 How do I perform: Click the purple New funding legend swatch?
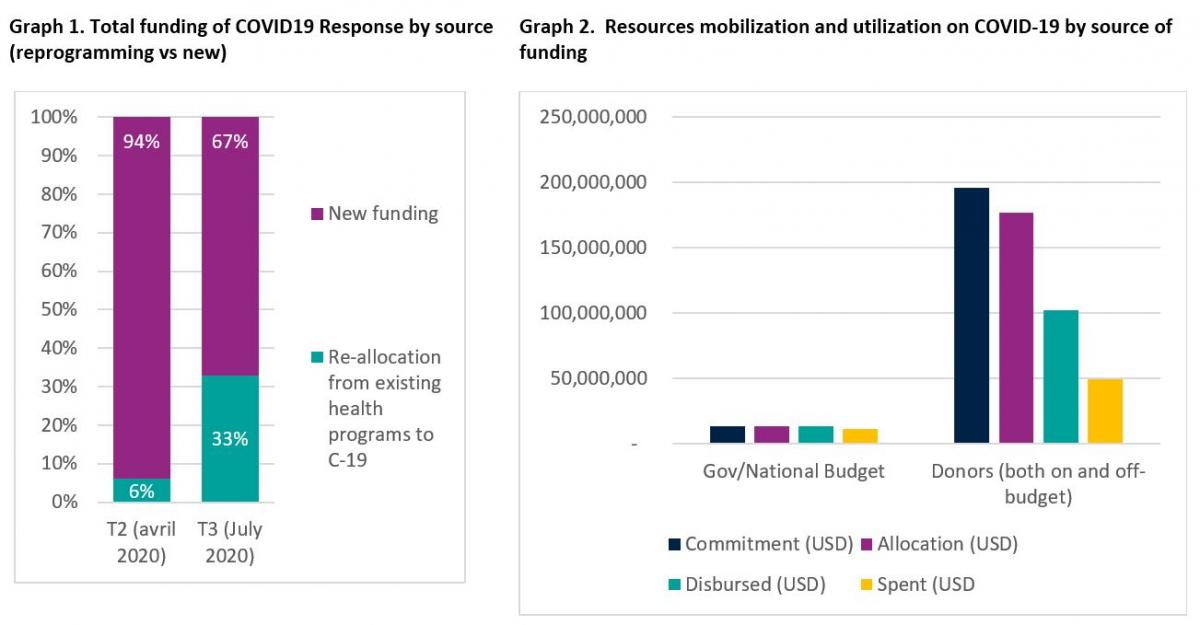click(x=317, y=214)
